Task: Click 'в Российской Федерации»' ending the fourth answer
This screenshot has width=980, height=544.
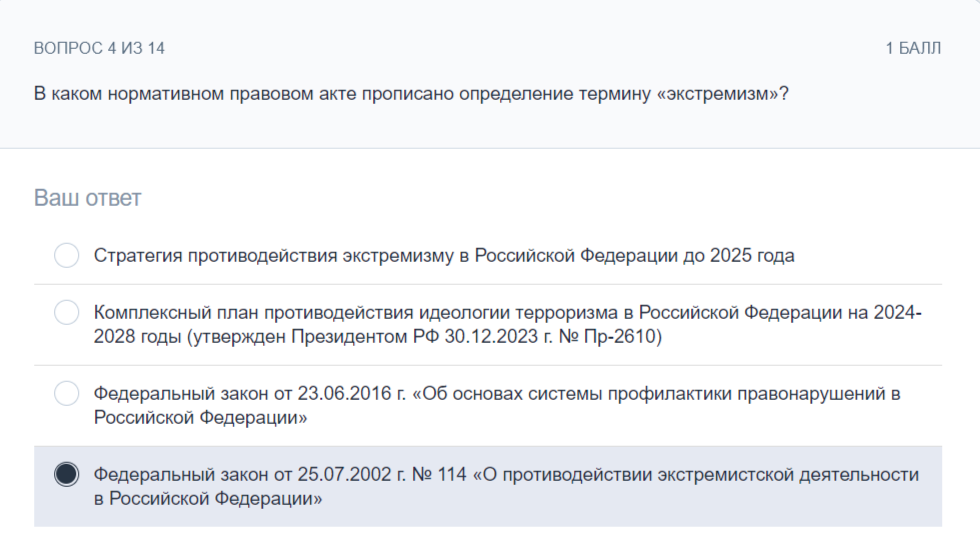Action: click(208, 499)
